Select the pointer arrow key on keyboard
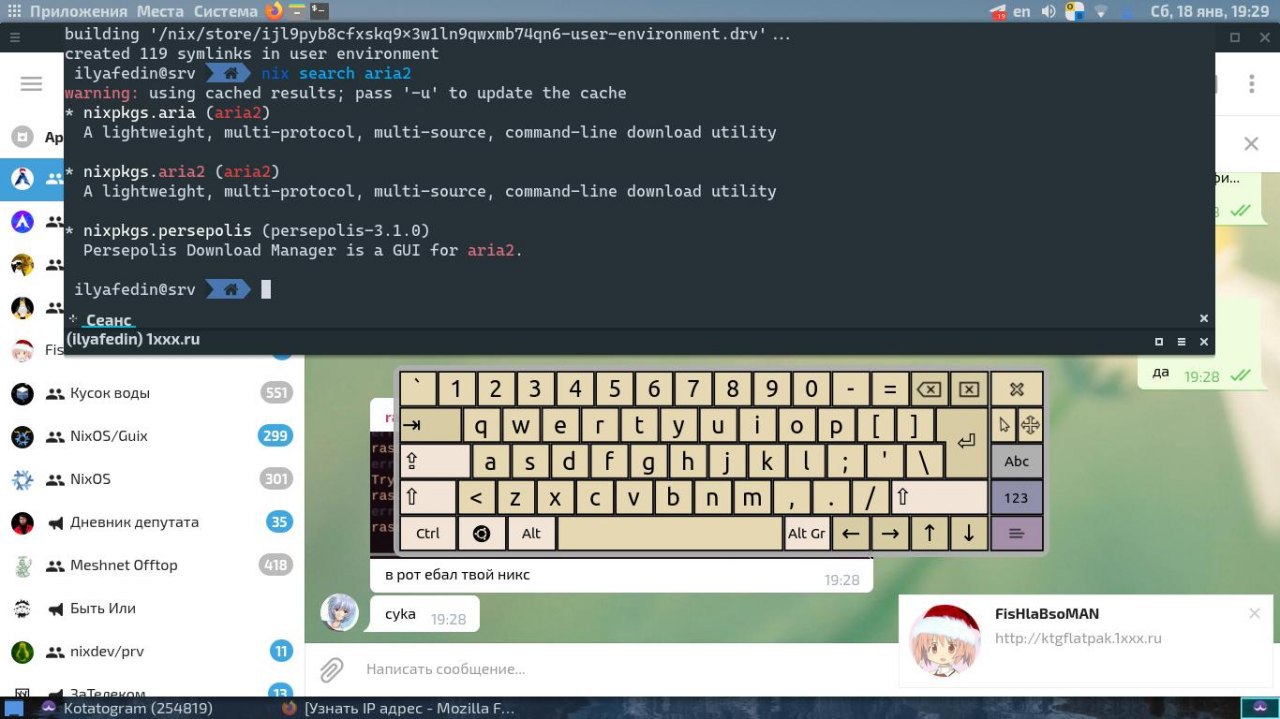 1004,425
